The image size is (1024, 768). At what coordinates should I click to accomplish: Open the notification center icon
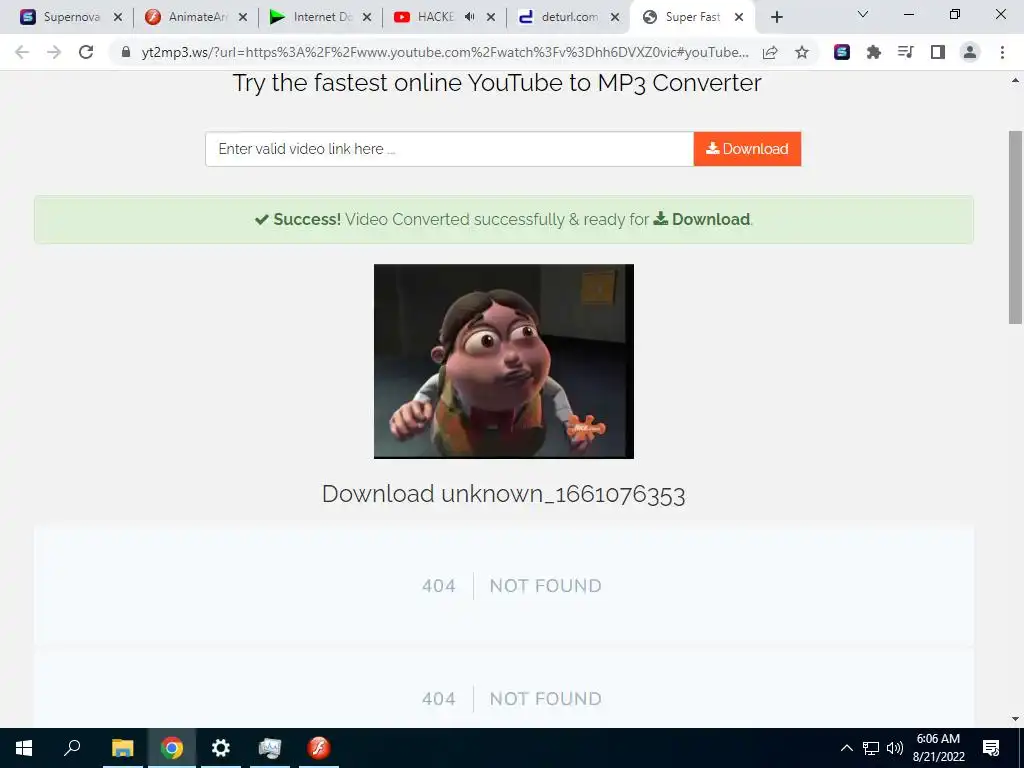tap(991, 748)
